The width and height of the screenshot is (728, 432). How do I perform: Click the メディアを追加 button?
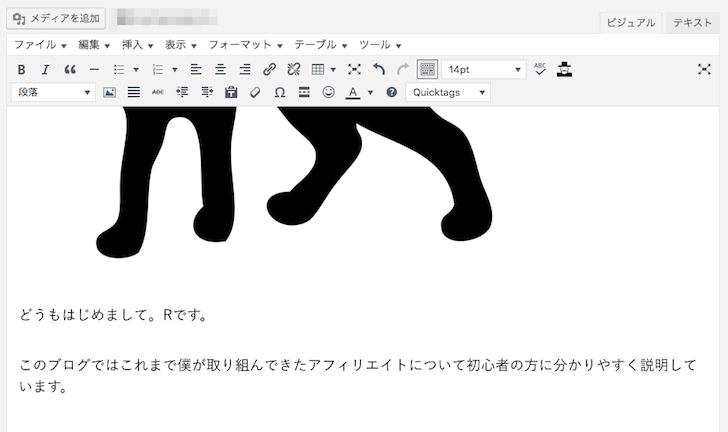point(57,18)
